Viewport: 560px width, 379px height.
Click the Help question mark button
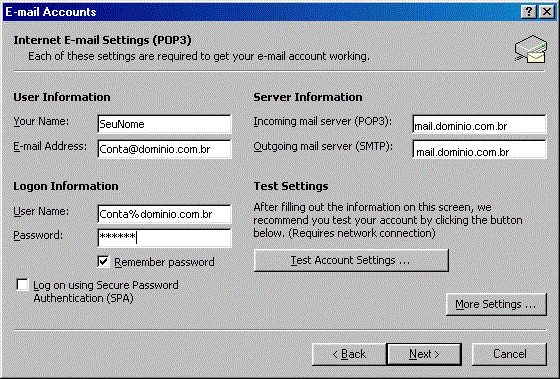coord(529,12)
